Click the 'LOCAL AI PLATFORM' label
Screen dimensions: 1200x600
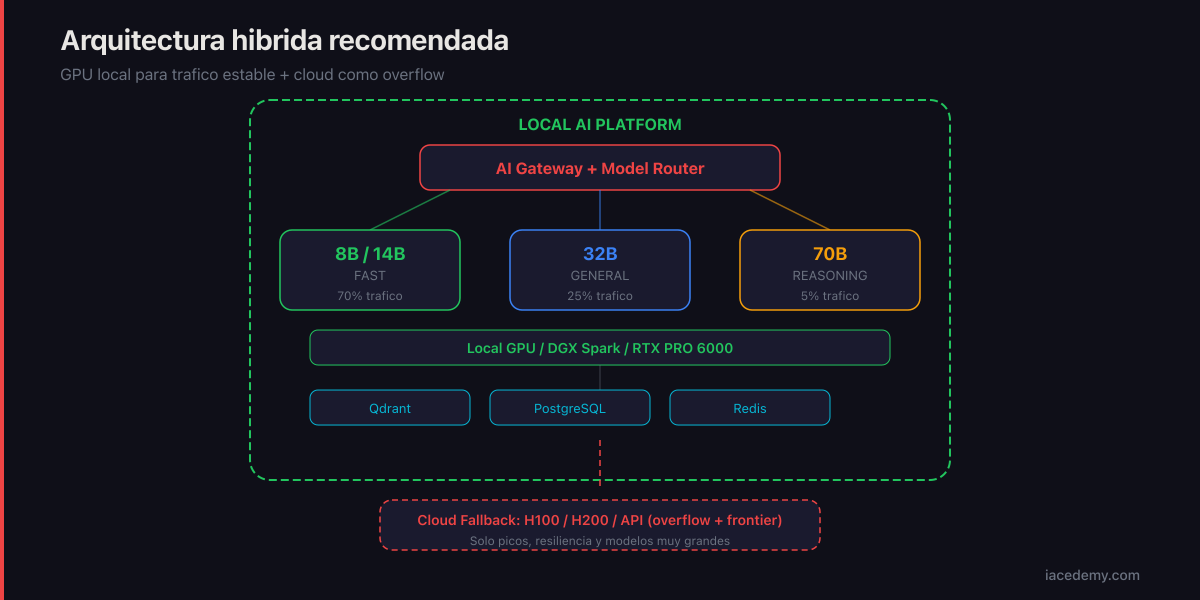click(x=600, y=125)
